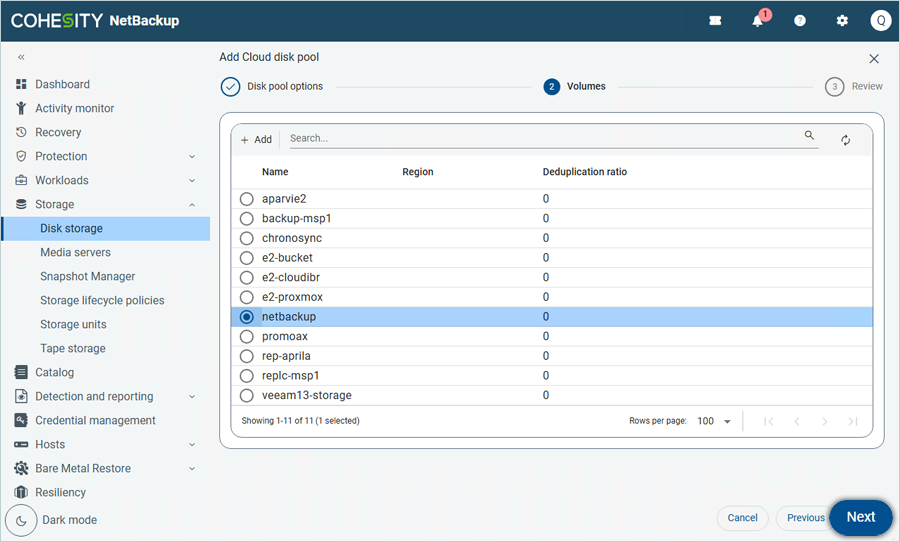Toggle Dark mode
The height and width of the screenshot is (542, 900).
tap(22, 520)
